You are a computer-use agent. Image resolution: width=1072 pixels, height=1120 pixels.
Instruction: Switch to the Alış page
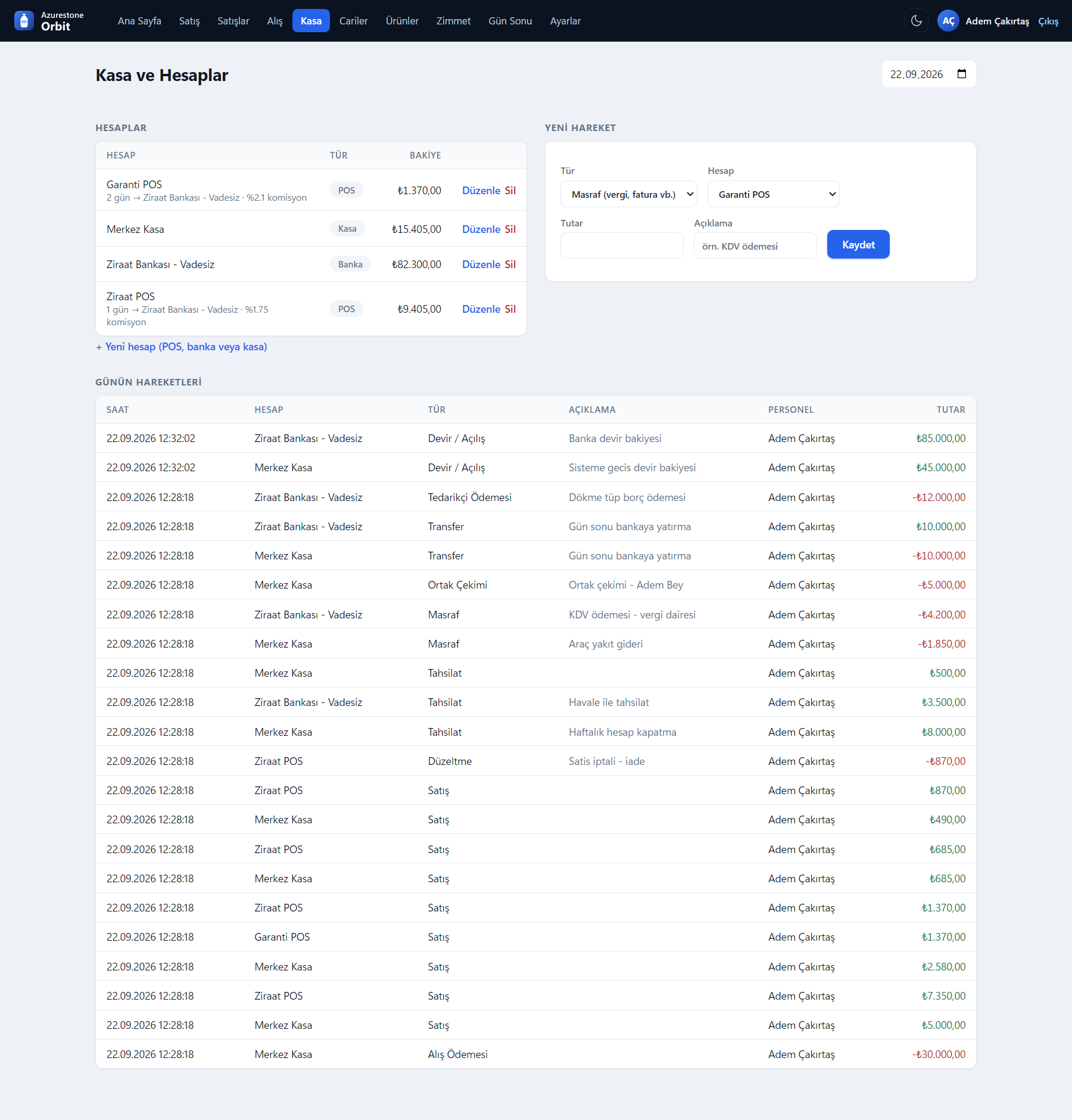[275, 21]
